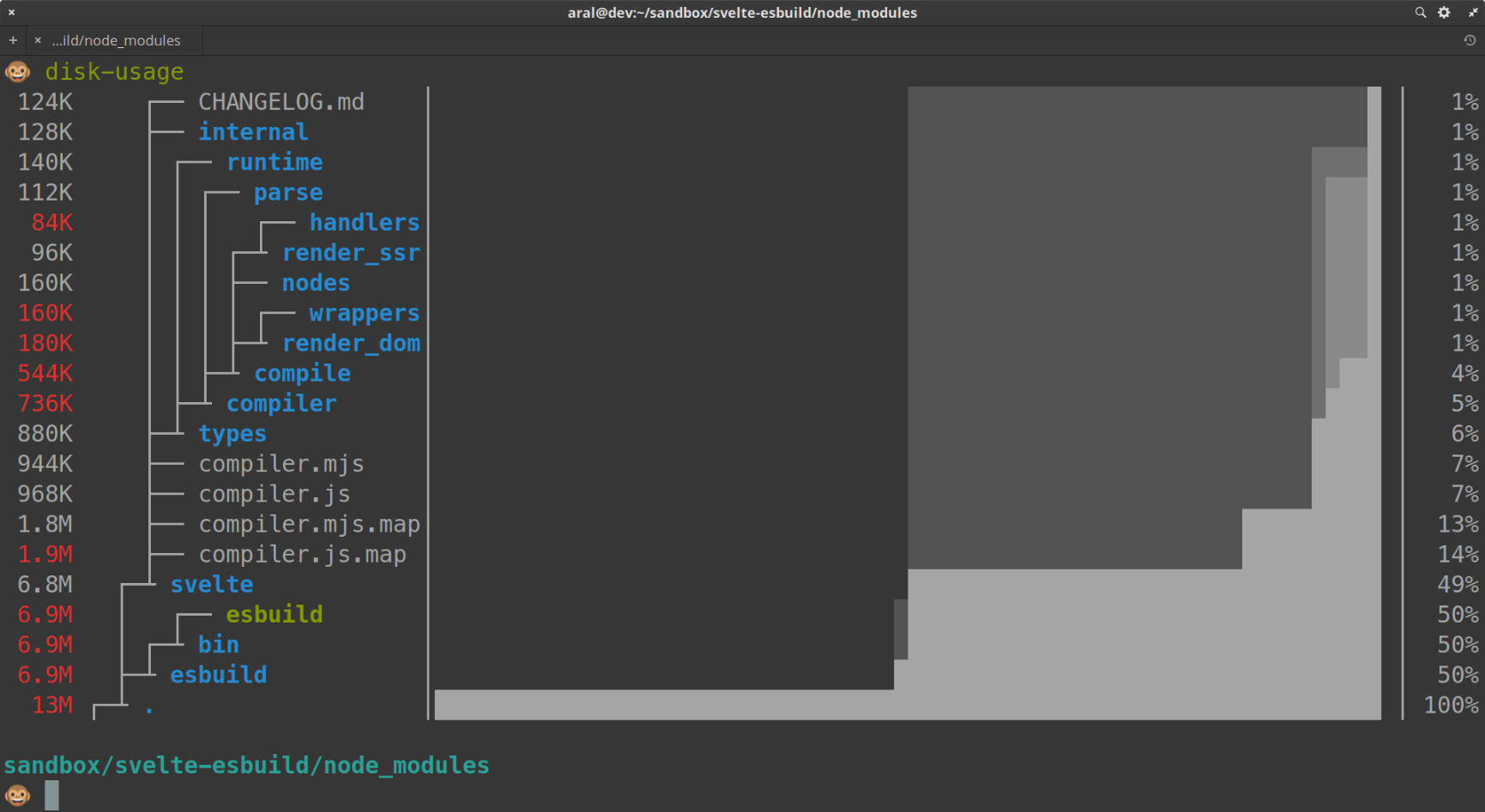Select the handlers directory entry
Viewport: 1485px width, 812px height.
pos(365,222)
